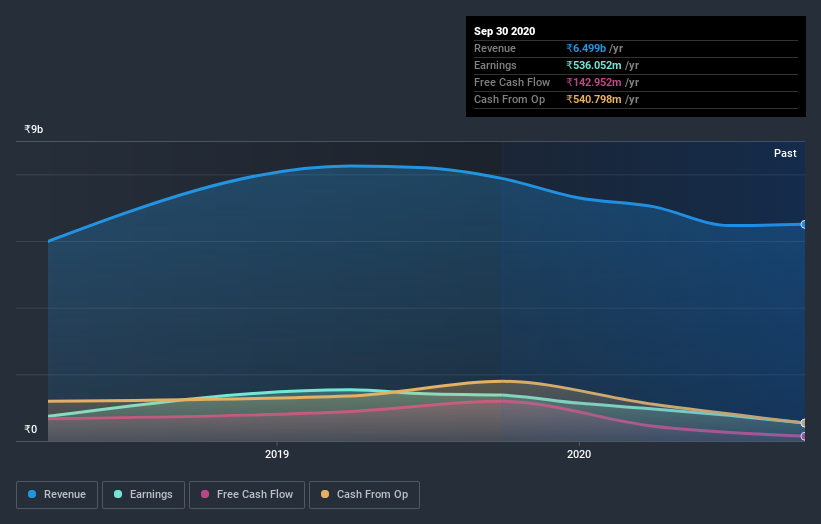The height and width of the screenshot is (524, 821).
Task: Click the Earnings label in tooltip
Action: (x=495, y=65)
